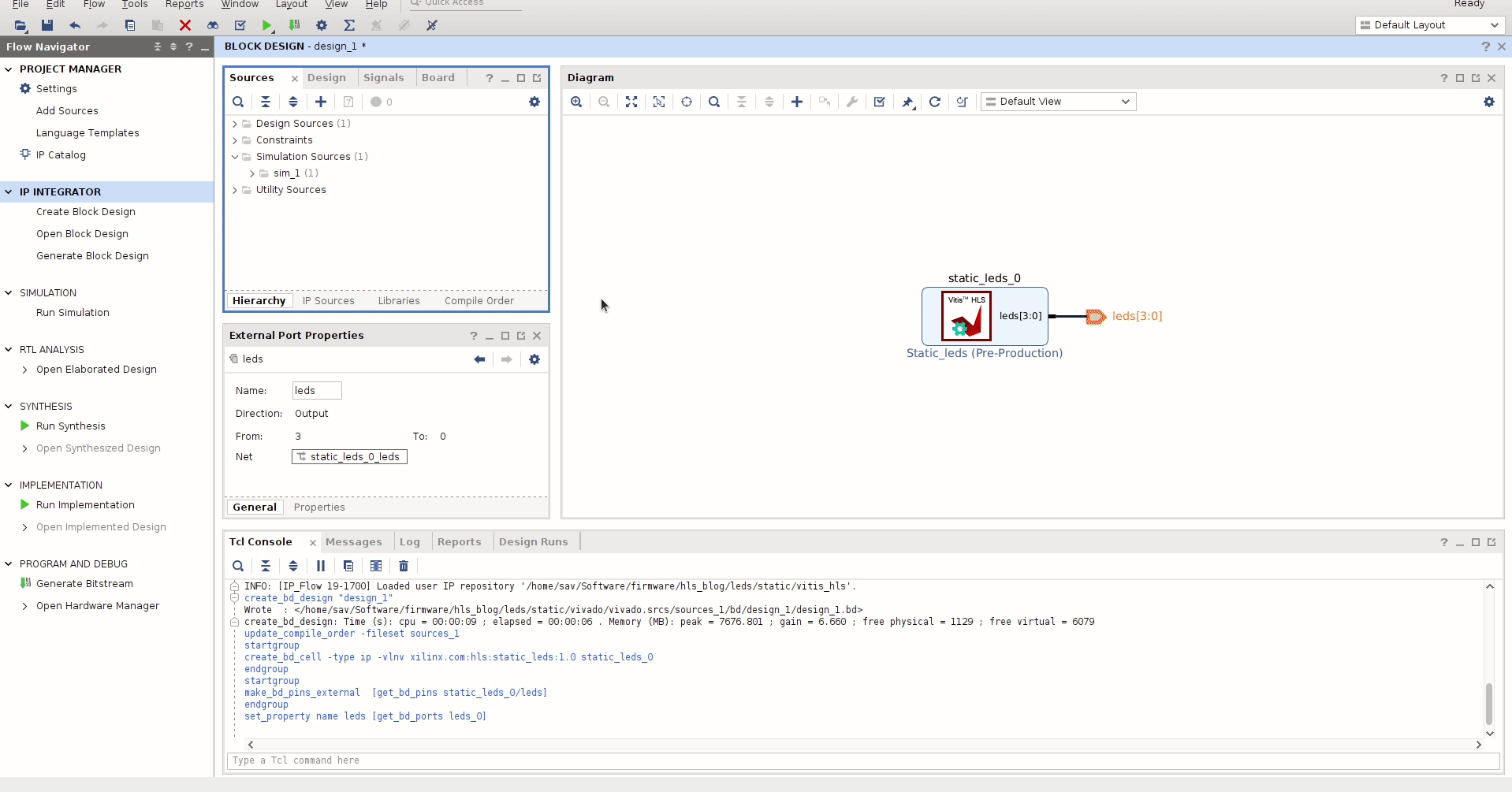Click Regenerate Layout icon in Diagram toolbar
Viewport: 1512px width, 792px height.
[x=935, y=102]
